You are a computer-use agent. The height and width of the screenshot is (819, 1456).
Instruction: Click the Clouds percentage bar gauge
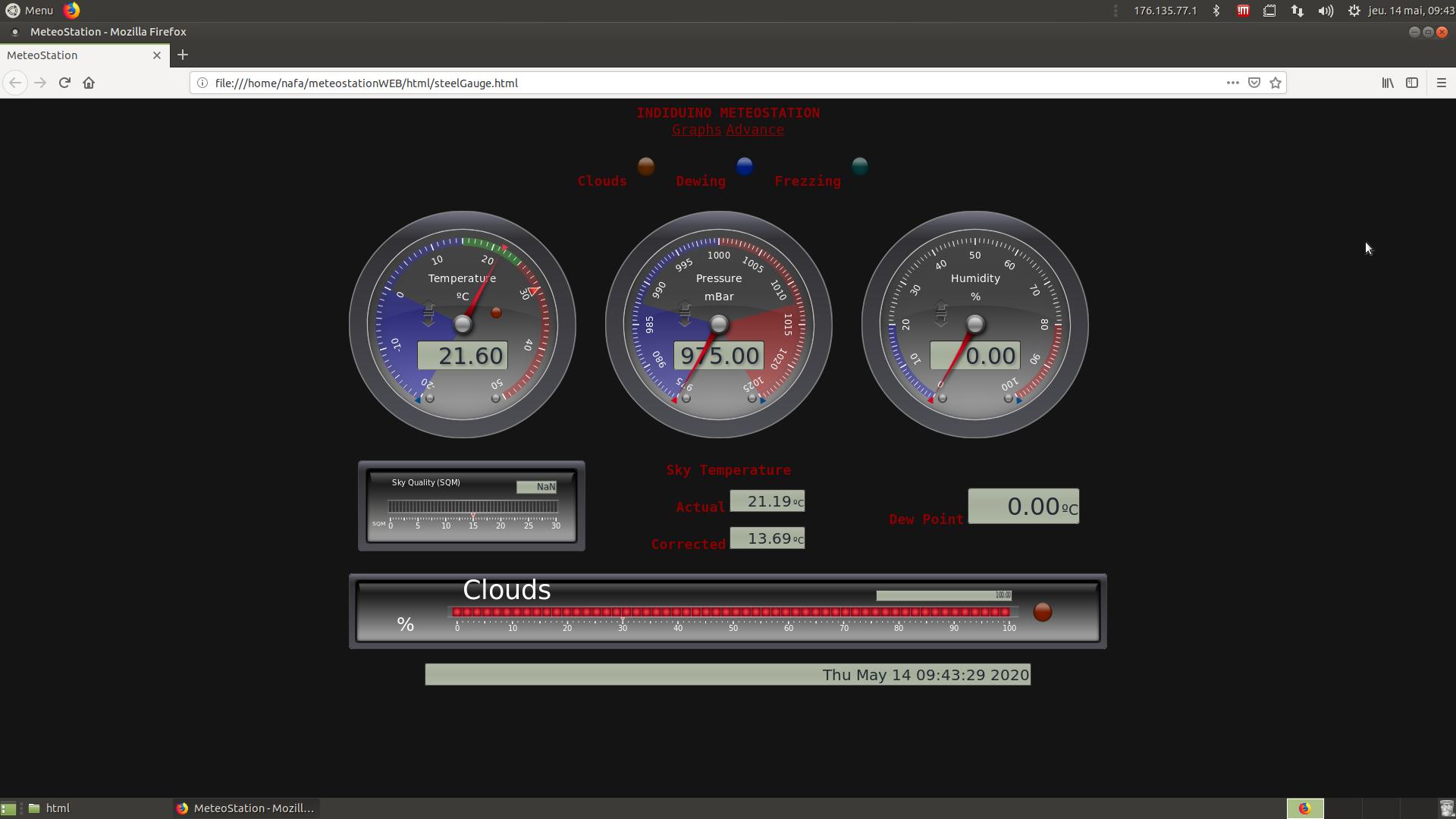click(x=728, y=611)
